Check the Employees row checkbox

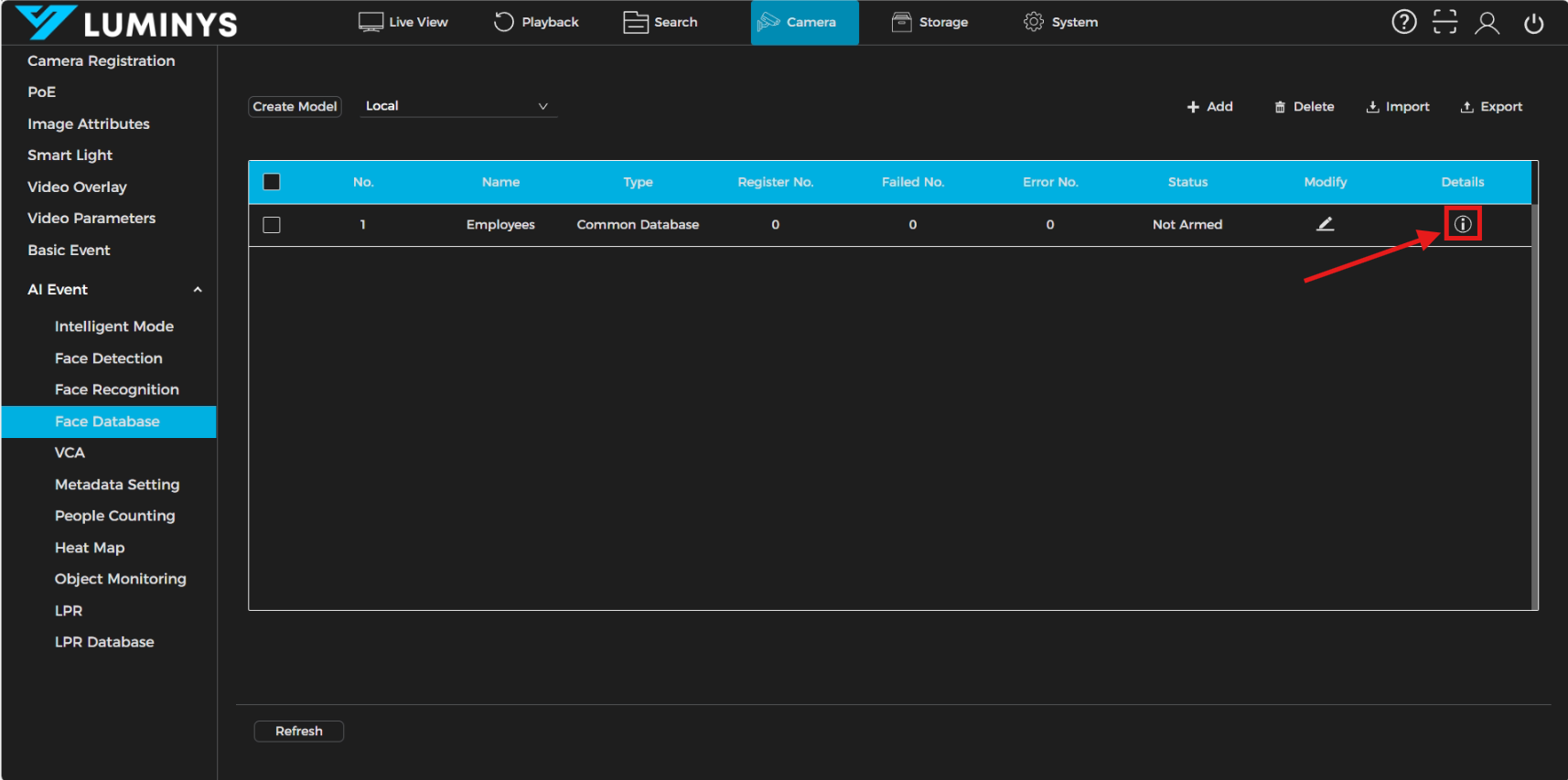[x=272, y=225]
